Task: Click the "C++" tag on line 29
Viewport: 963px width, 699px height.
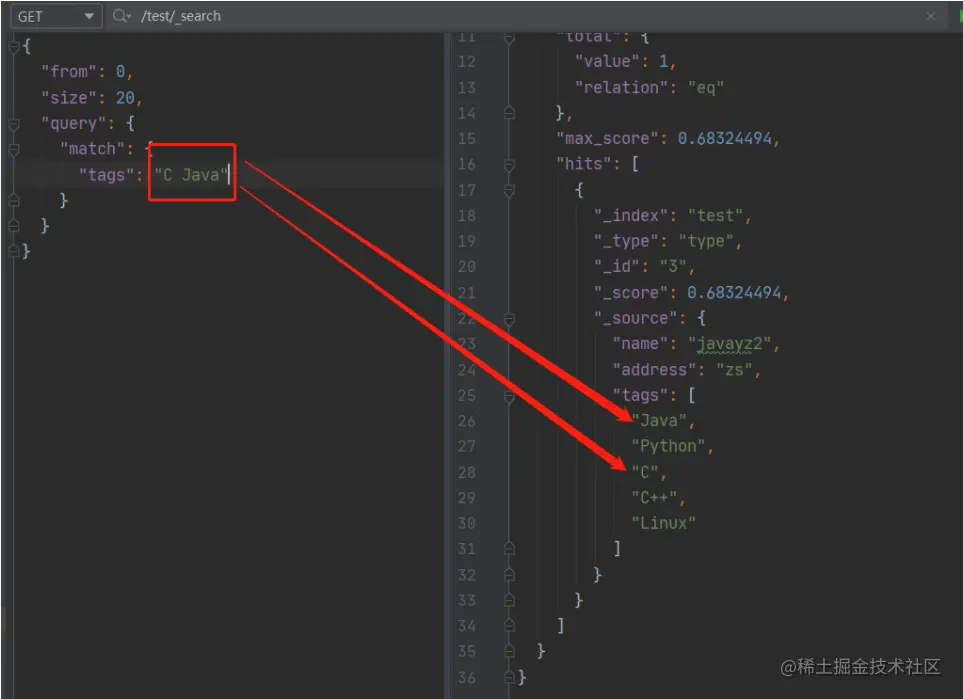Action: pos(654,498)
